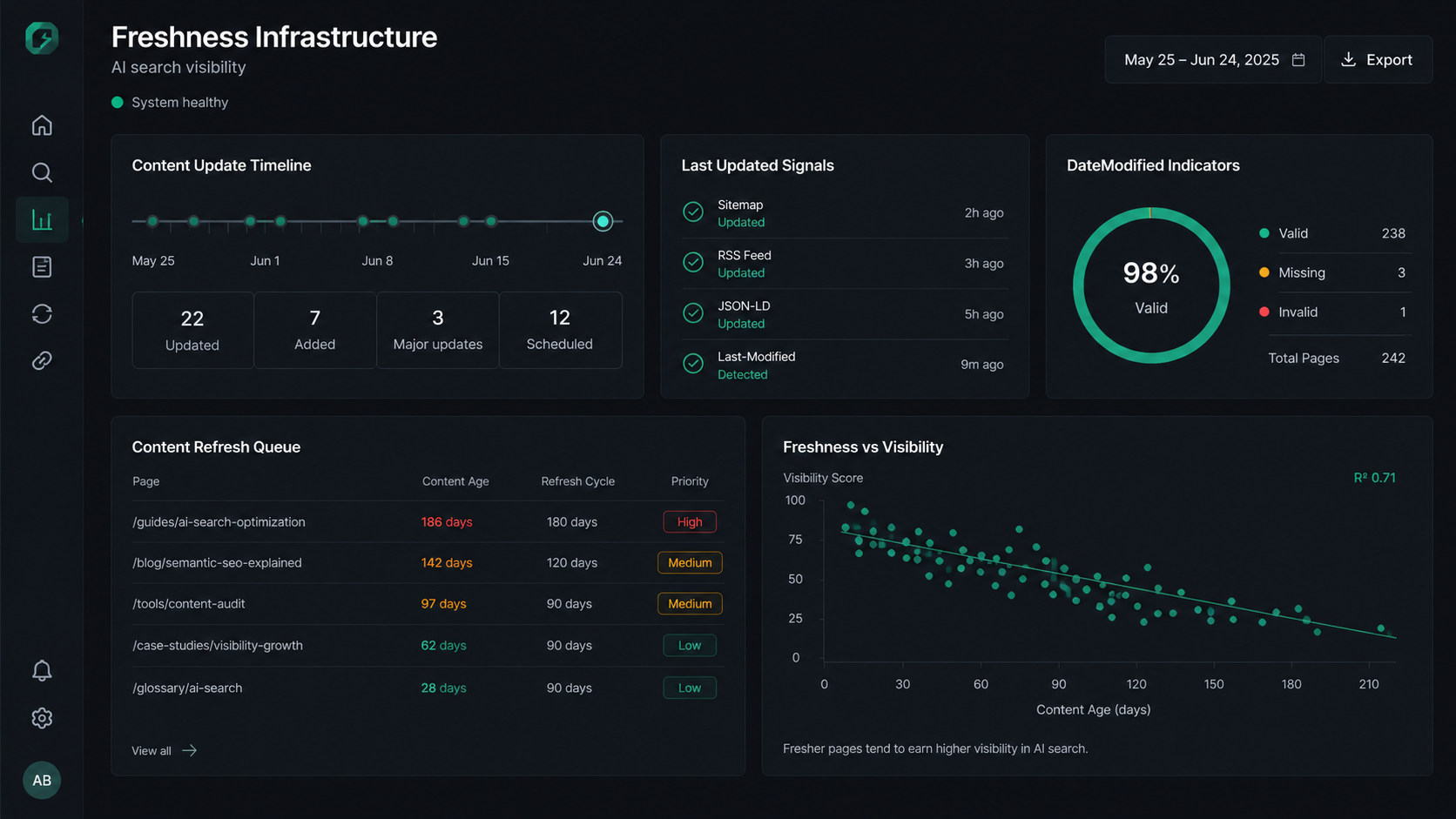Click the Sitemap check status icon
Viewport: 1456px width, 819px height.
[693, 212]
